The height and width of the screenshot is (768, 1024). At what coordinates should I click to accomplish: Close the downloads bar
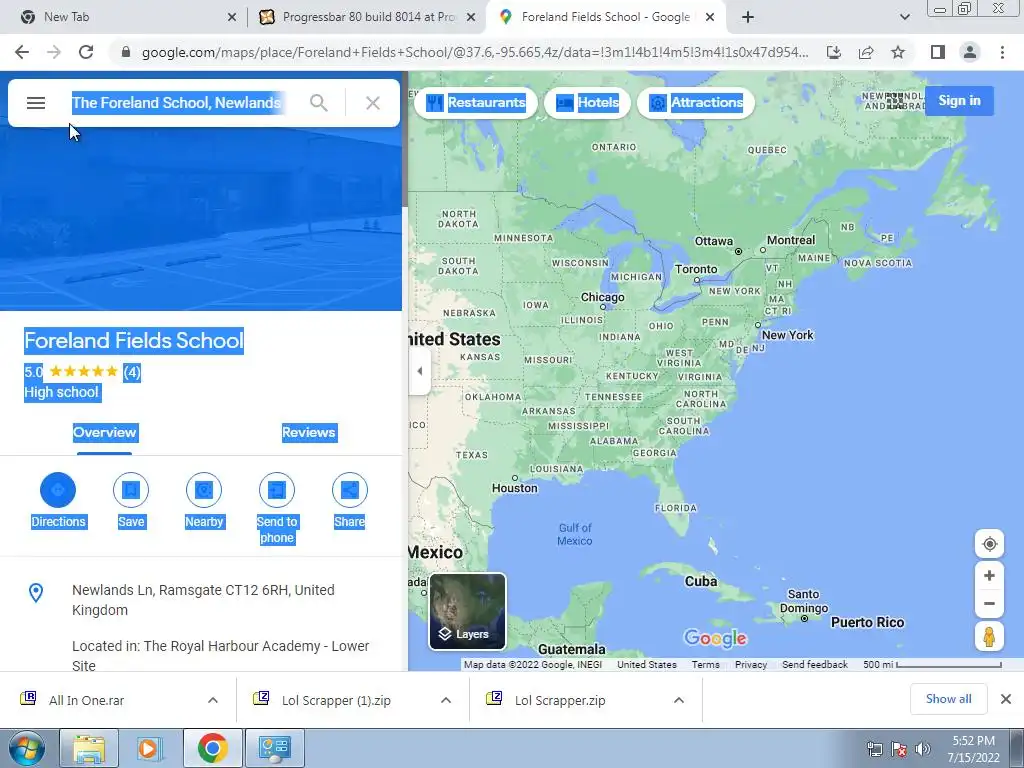1006,699
